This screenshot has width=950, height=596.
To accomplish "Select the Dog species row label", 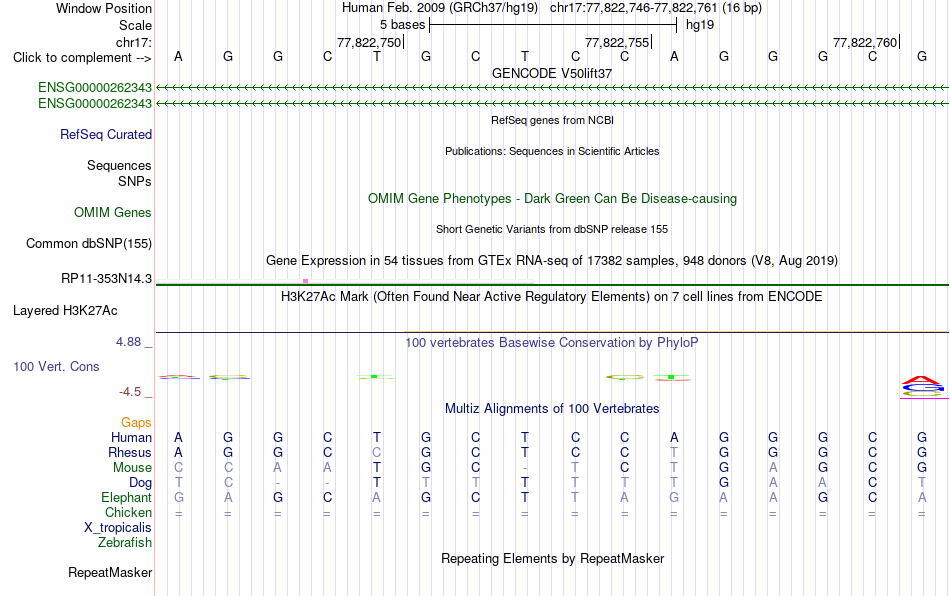I will click(x=141, y=483).
